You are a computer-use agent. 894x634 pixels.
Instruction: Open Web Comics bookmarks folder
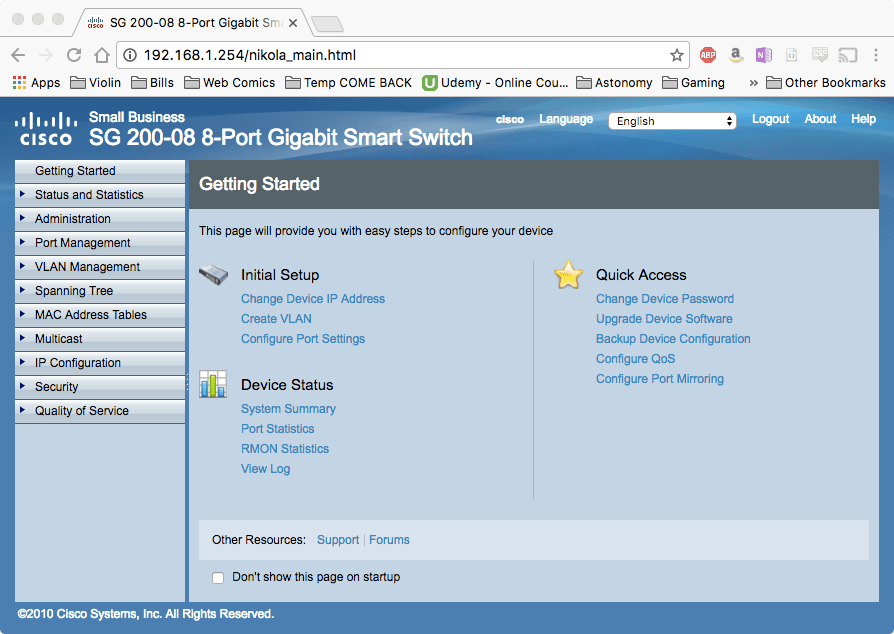[230, 83]
